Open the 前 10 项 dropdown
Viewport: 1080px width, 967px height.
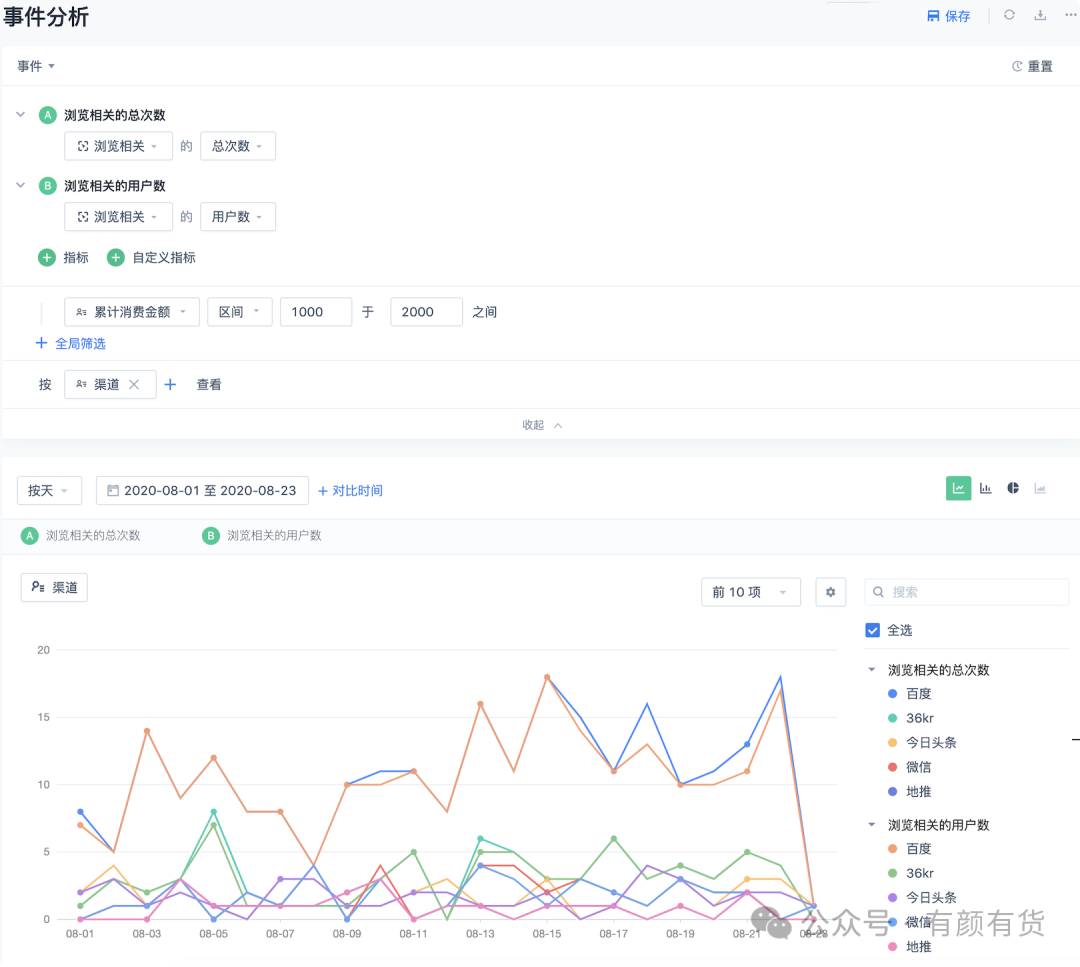coord(751,592)
